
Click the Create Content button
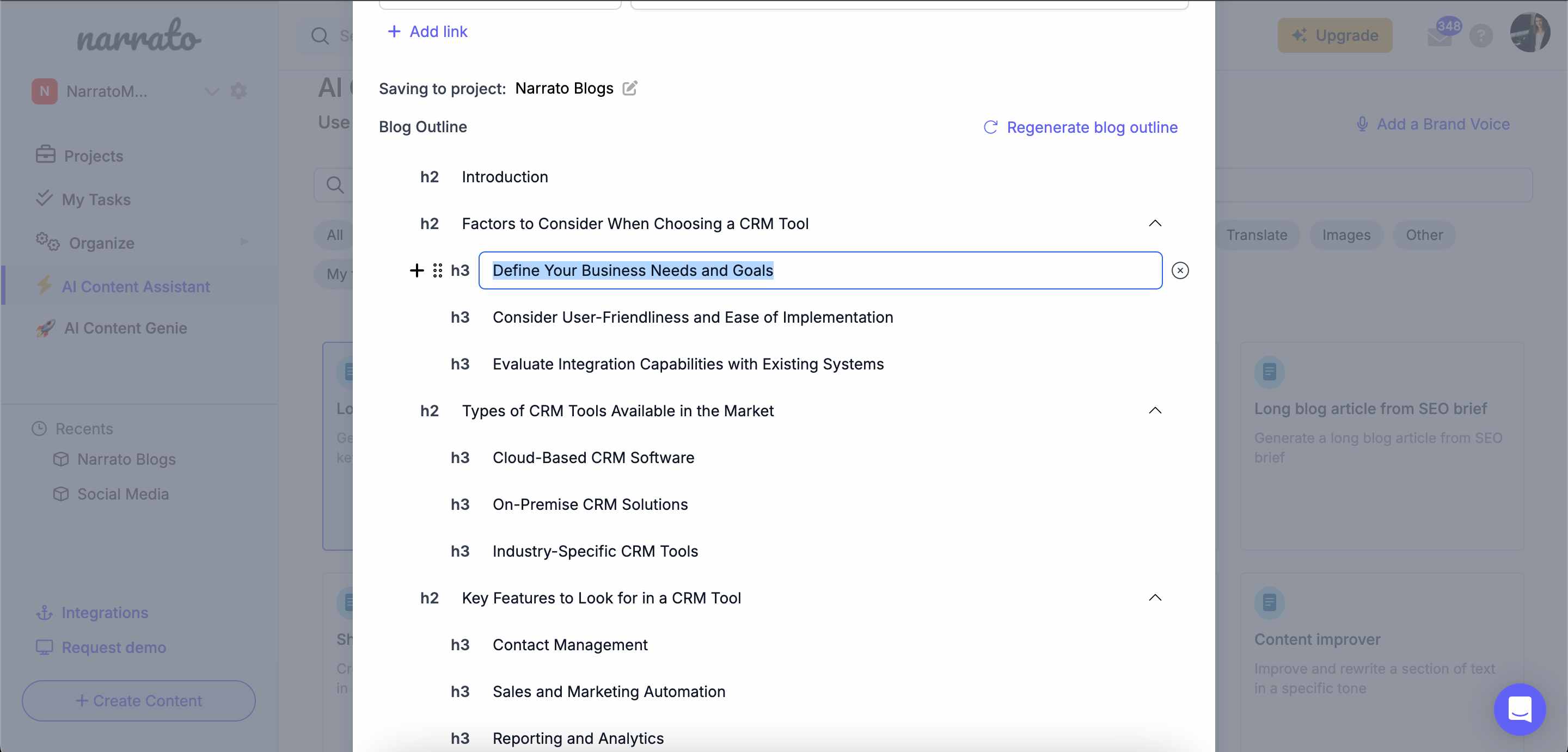pyautogui.click(x=139, y=701)
